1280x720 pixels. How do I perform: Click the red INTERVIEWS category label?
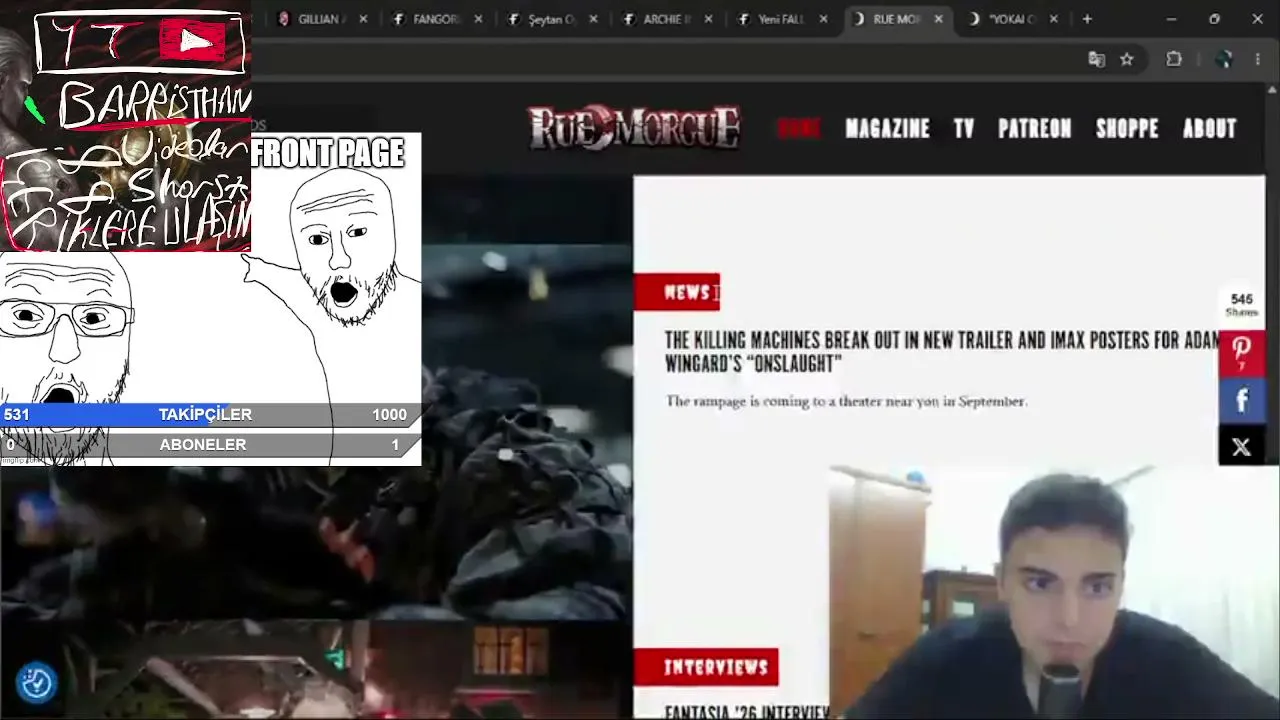coord(706,667)
